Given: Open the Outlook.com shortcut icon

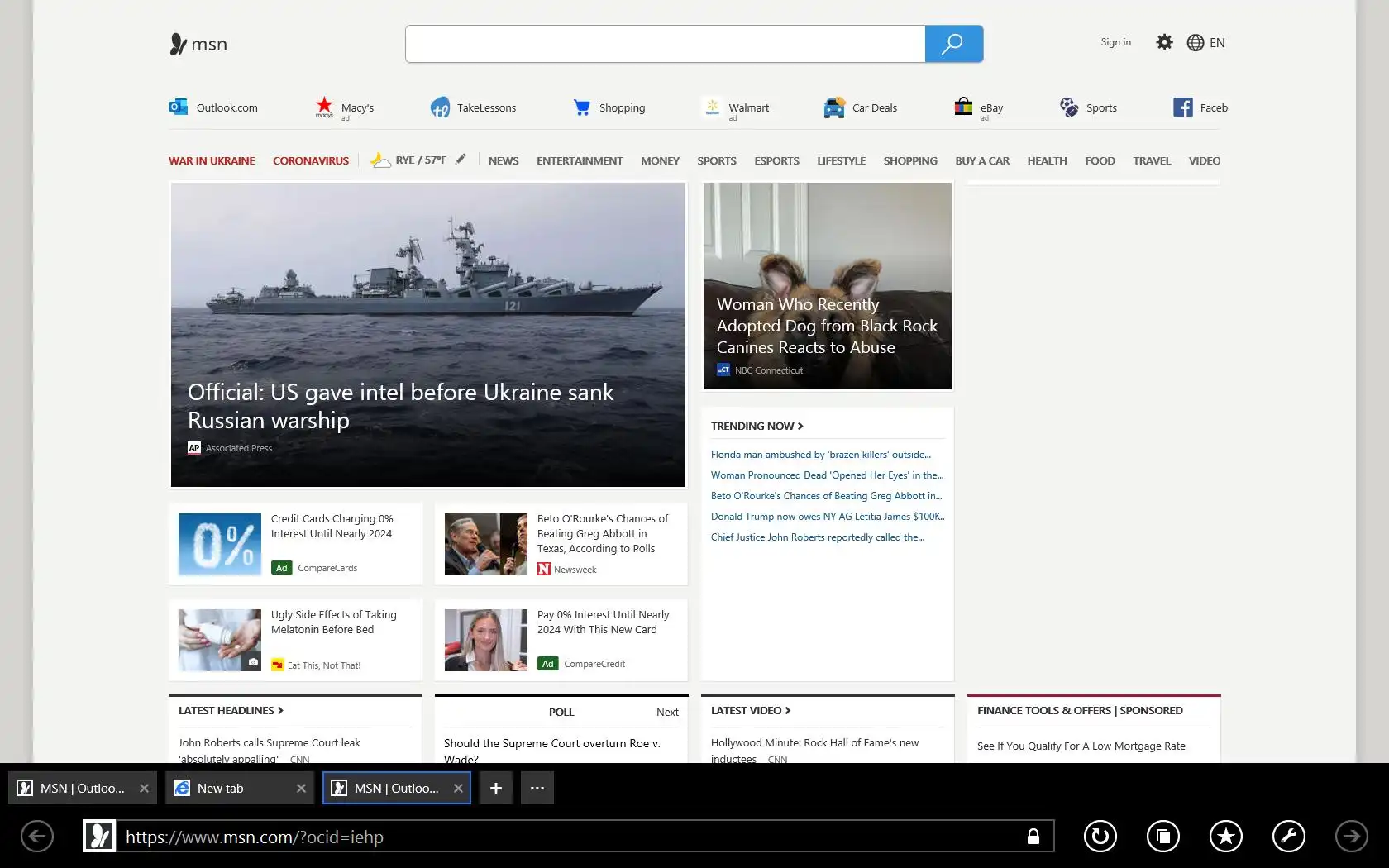Looking at the screenshot, I should pyautogui.click(x=178, y=107).
